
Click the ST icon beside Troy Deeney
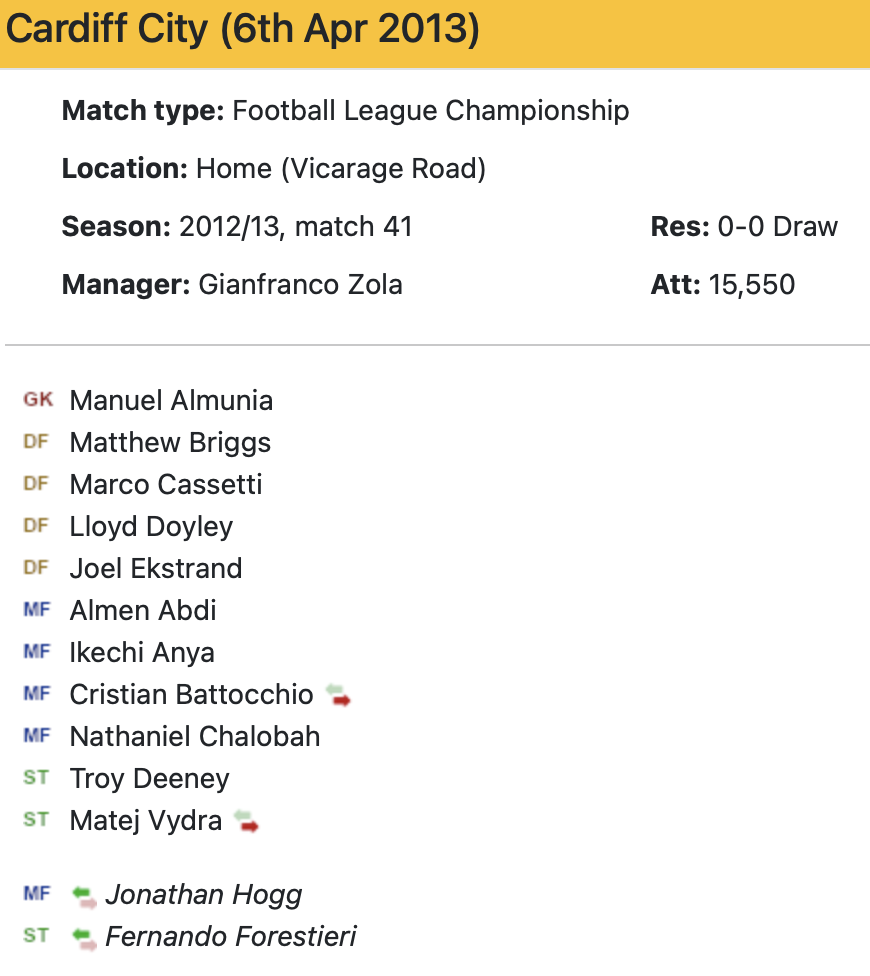(36, 778)
